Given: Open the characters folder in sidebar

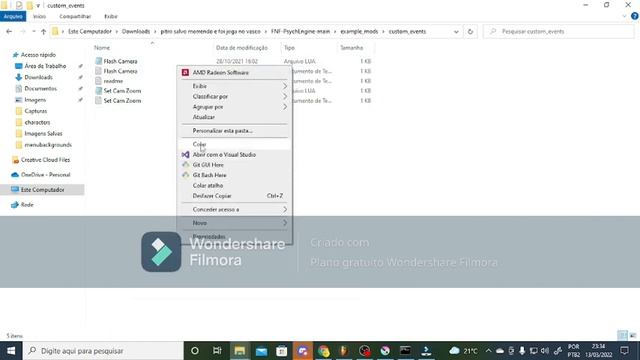Looking at the screenshot, I should click(37, 122).
